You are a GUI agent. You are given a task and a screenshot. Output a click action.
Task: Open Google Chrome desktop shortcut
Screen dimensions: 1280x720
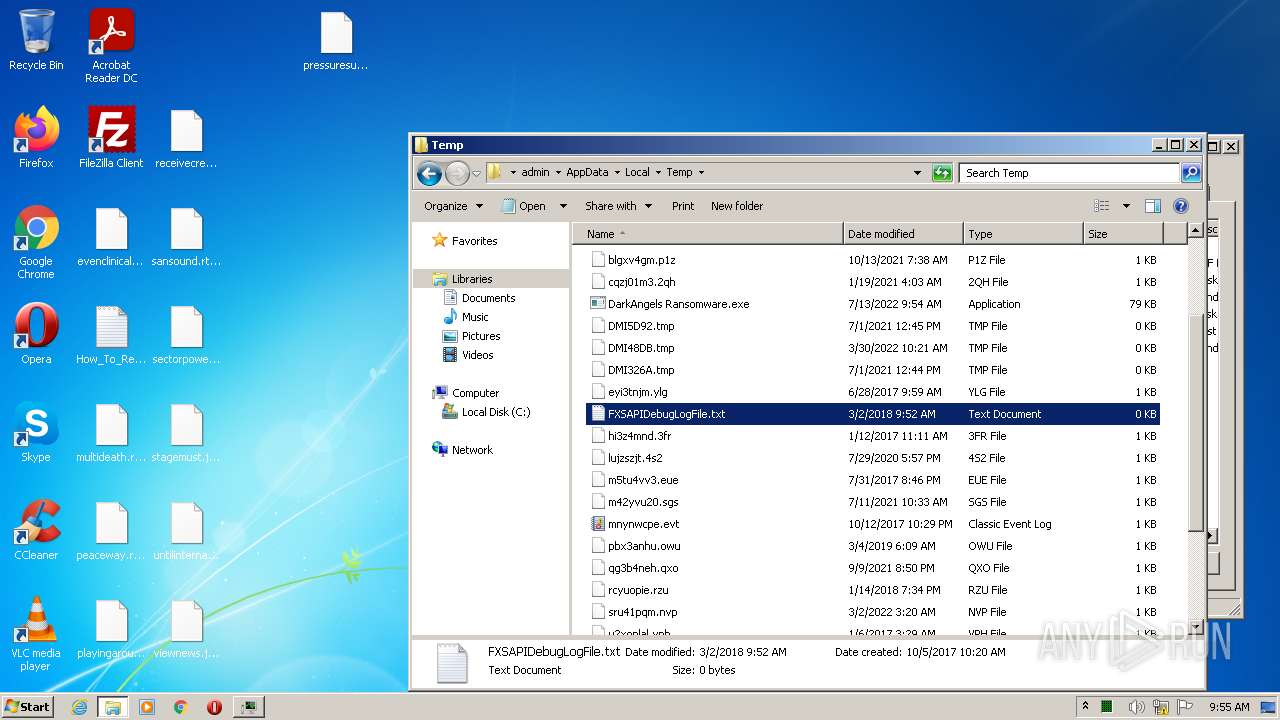36,242
